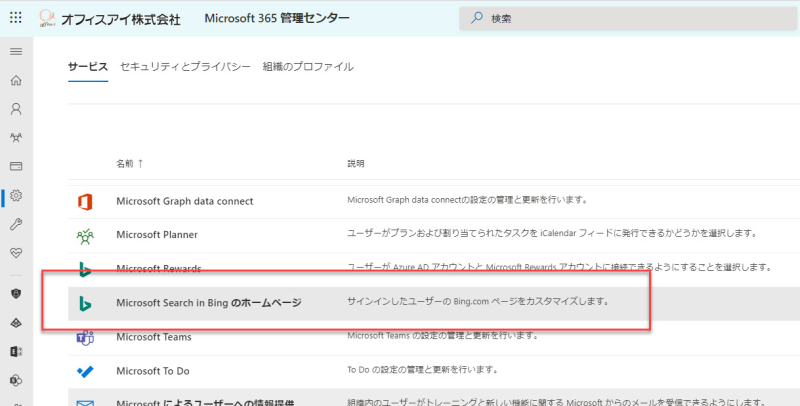Switch to セキュリティとプライバシー tab

[185, 67]
